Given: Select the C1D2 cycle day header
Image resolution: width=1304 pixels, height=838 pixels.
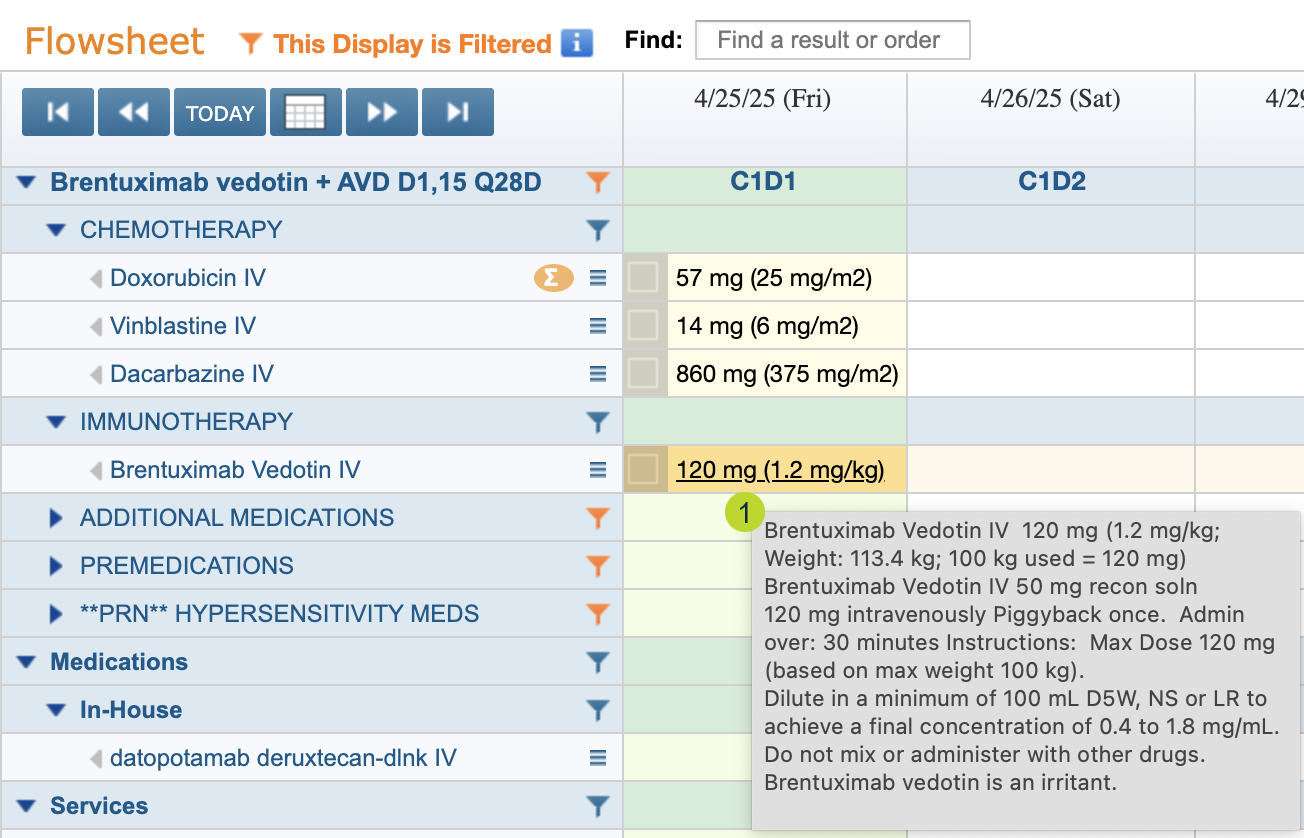Looking at the screenshot, I should [x=1051, y=182].
